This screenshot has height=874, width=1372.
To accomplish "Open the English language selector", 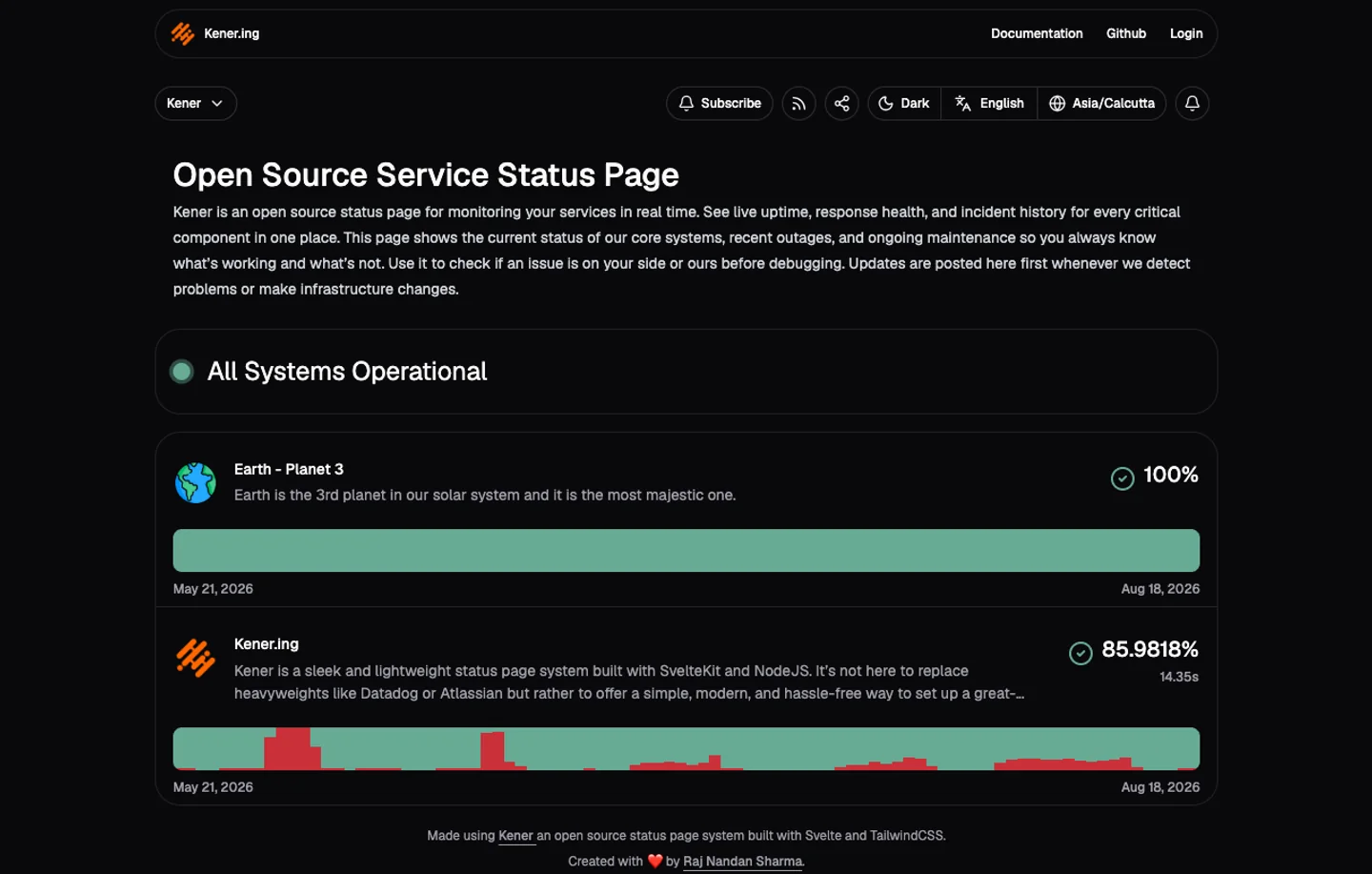I will pyautogui.click(x=989, y=103).
